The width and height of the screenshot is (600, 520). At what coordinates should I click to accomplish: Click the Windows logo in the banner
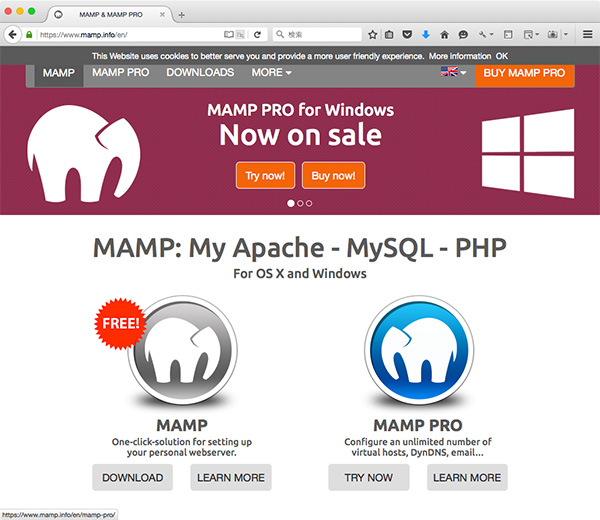coord(528,153)
